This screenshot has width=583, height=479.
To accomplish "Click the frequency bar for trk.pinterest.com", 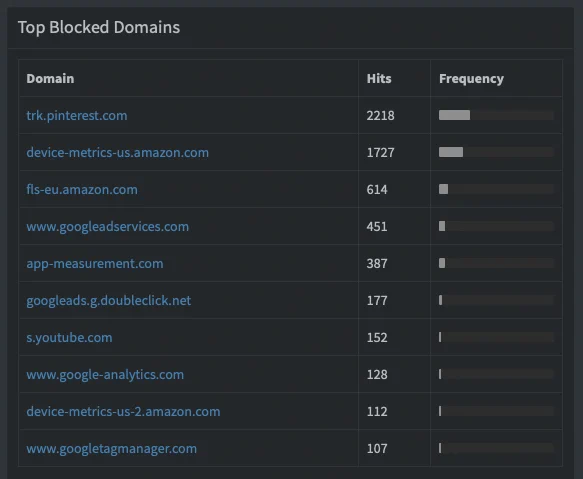I will (496, 115).
